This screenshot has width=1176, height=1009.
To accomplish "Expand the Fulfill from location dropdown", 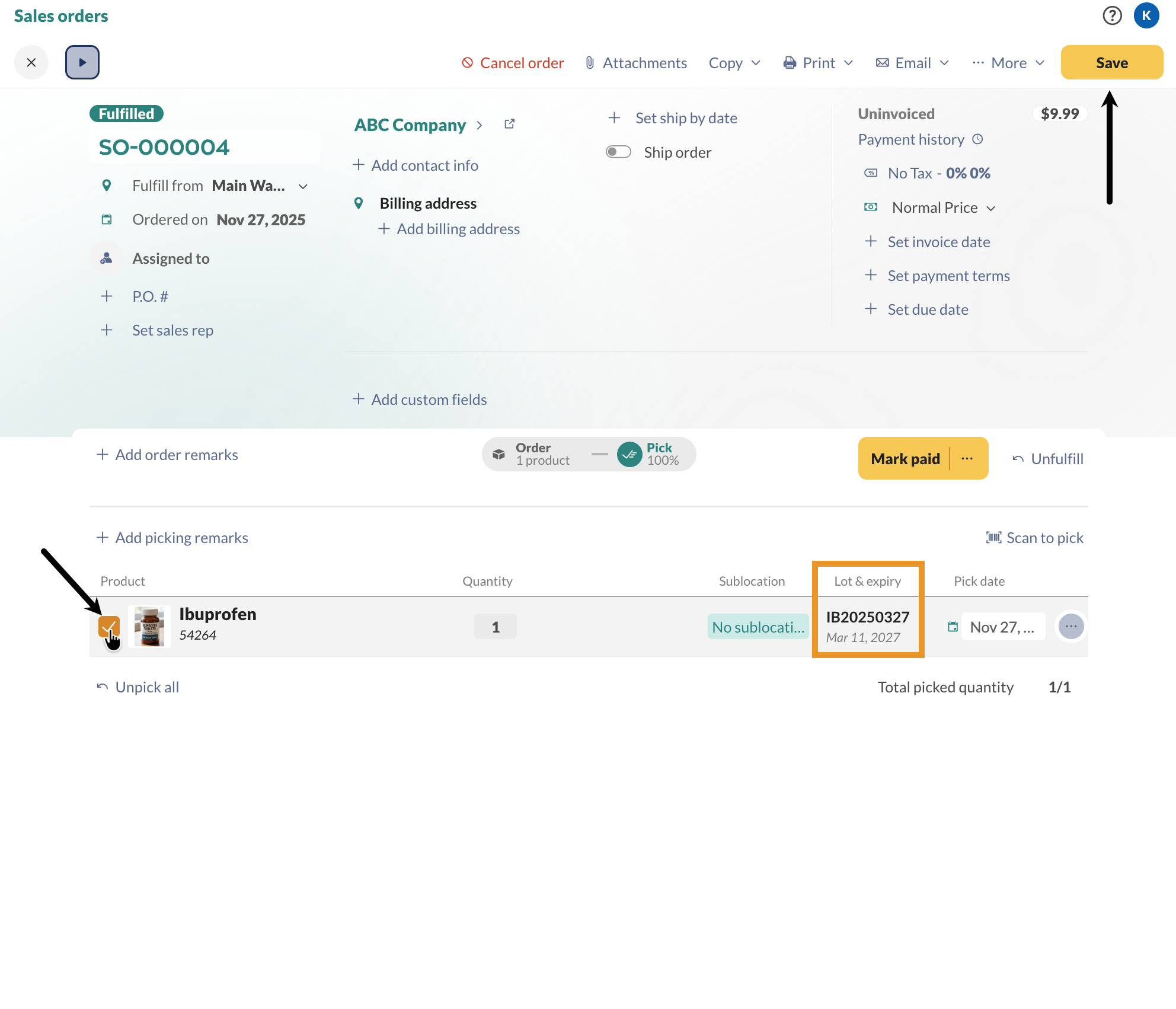I will [x=303, y=186].
